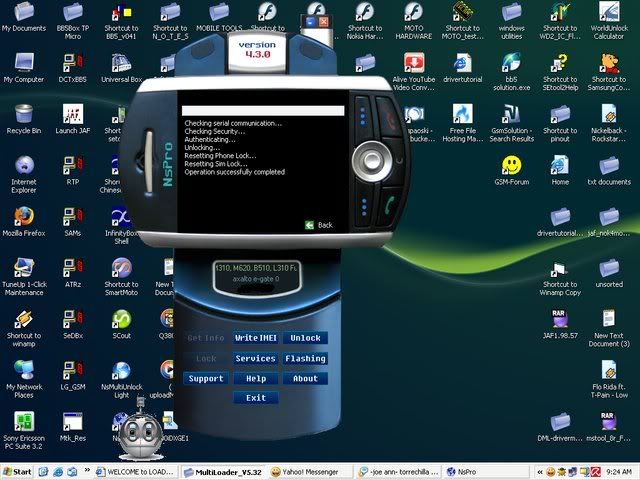The width and height of the screenshot is (640, 480).
Task: Open NsPro Help
Action: coord(256,378)
